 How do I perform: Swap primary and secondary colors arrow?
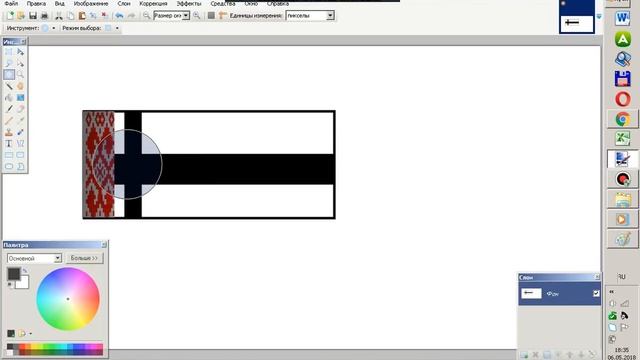[x=25, y=271]
